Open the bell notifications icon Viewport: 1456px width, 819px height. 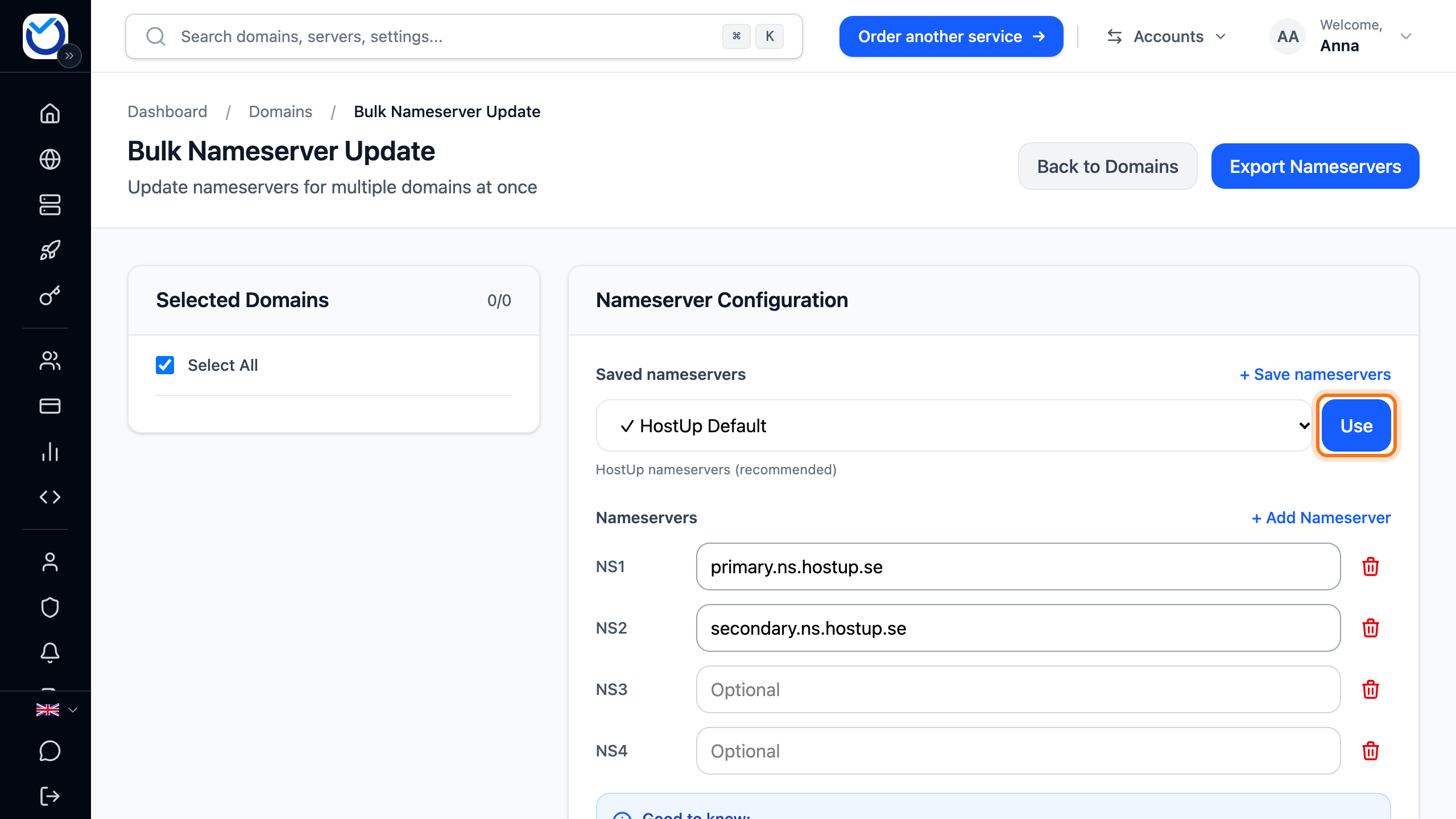pyautogui.click(x=50, y=653)
